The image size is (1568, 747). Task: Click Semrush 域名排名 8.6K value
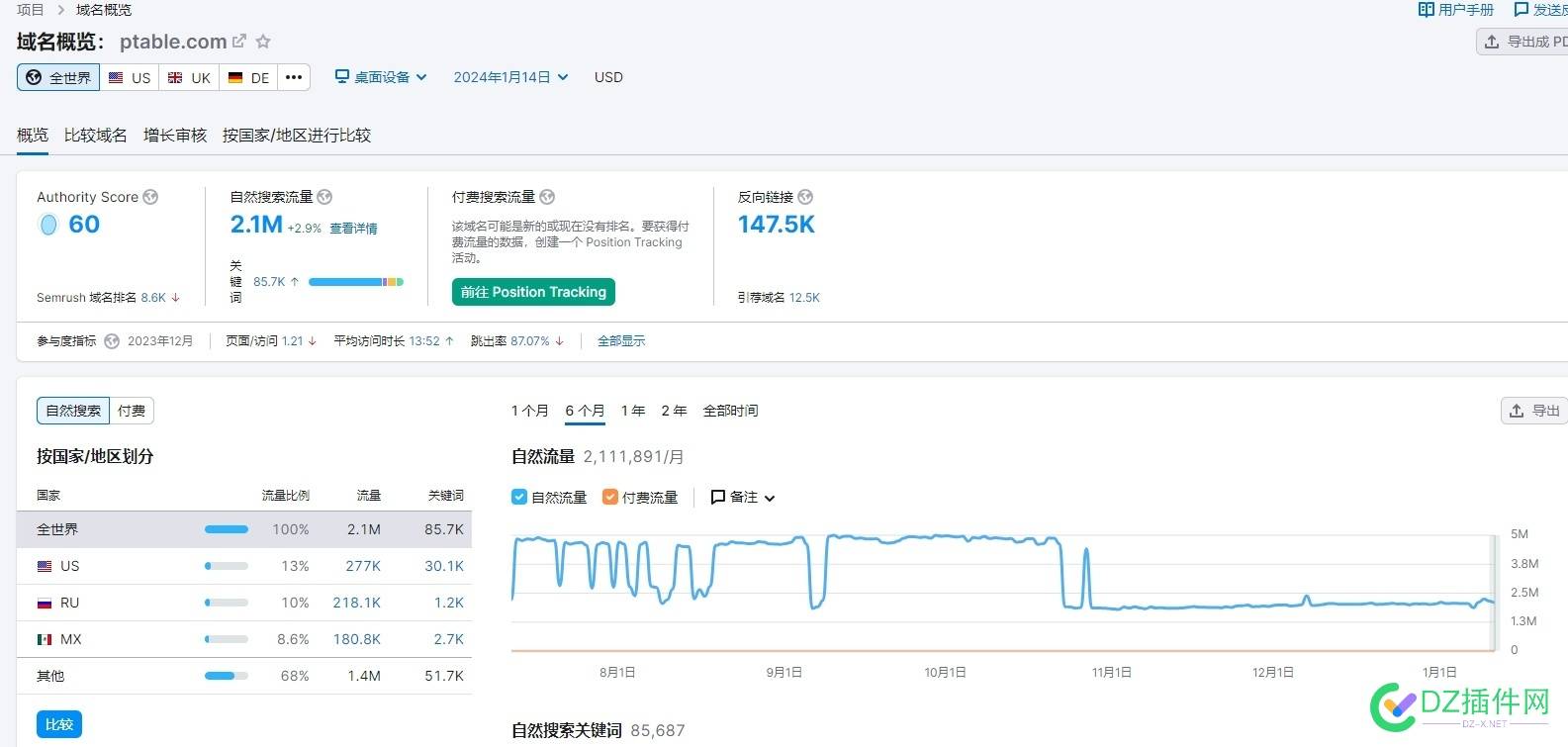153,298
